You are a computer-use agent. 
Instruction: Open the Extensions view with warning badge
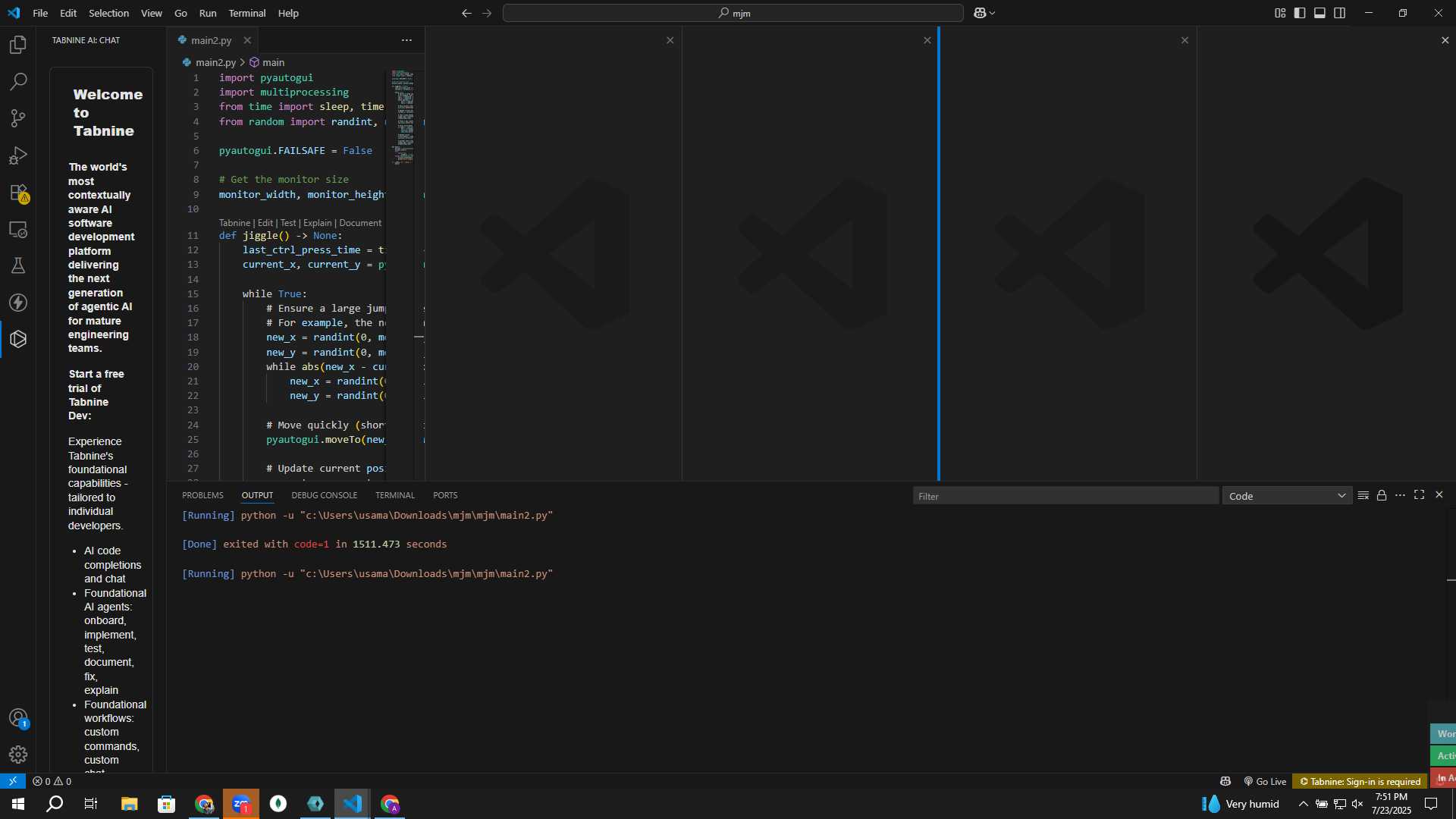coord(18,193)
